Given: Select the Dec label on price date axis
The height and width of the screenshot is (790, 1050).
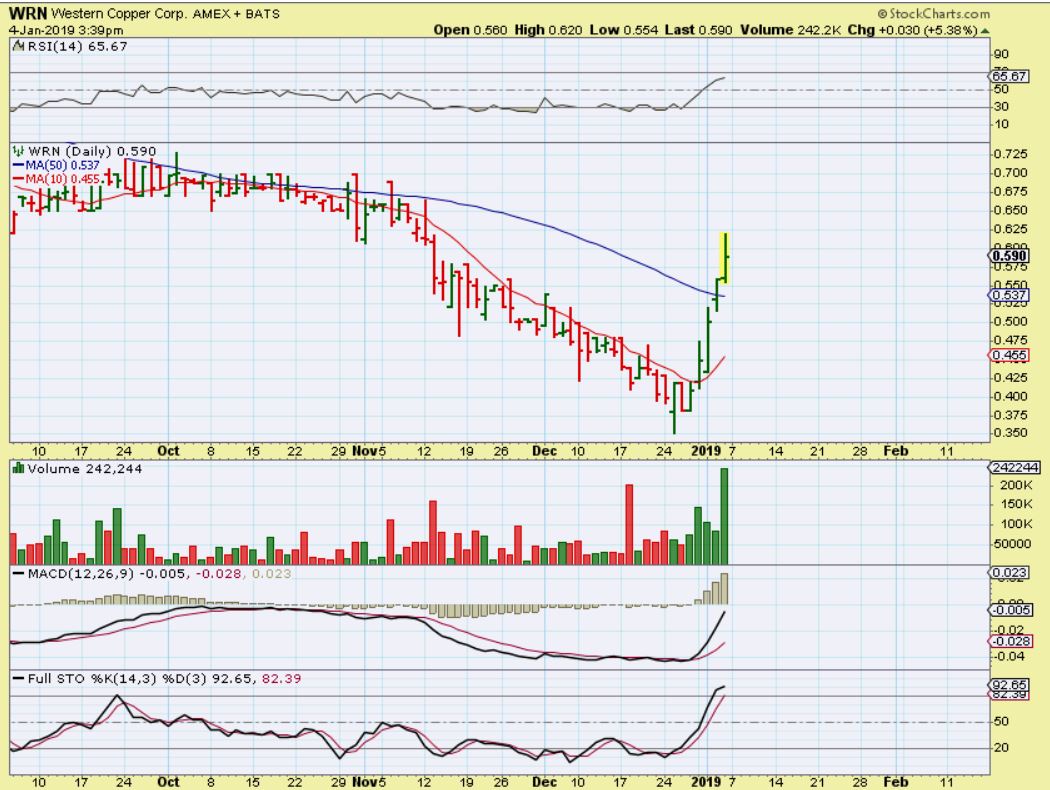Looking at the screenshot, I should click(543, 451).
